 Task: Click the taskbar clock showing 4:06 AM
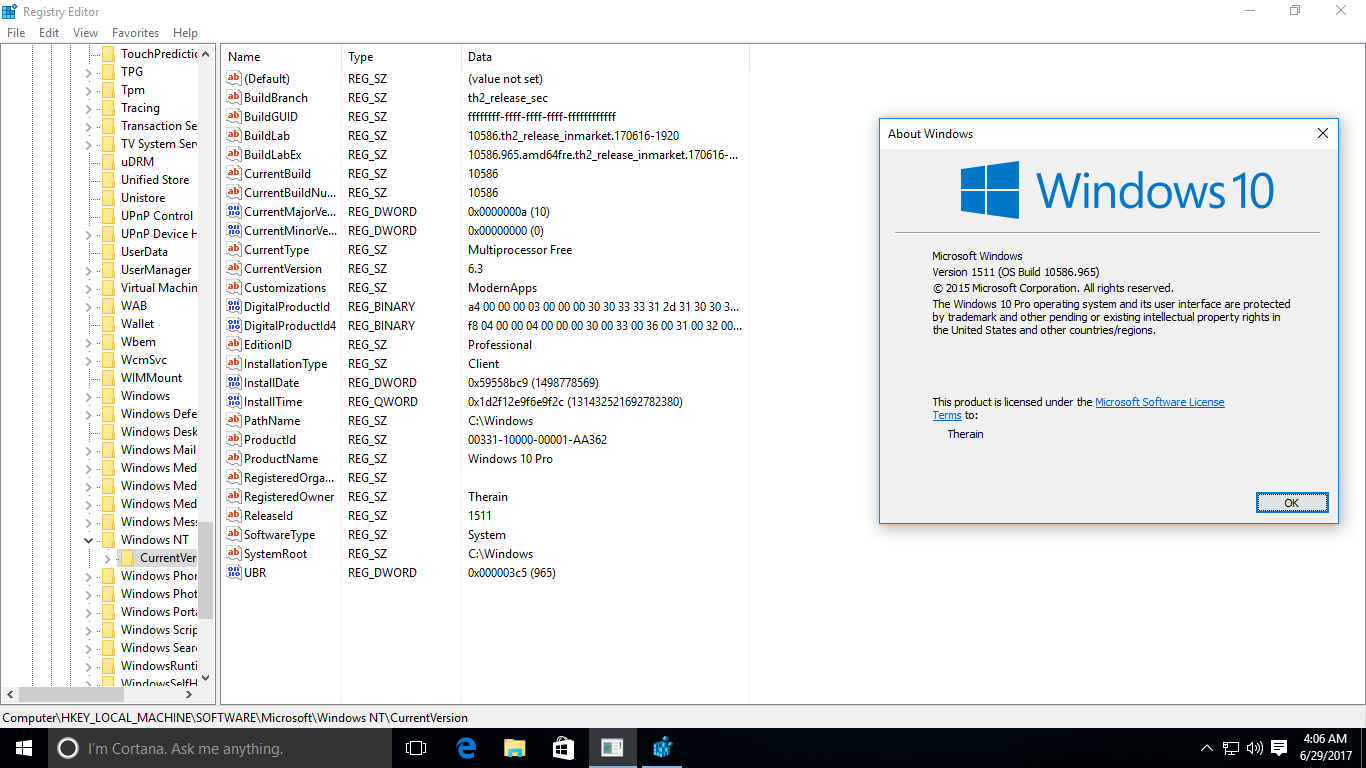(x=1326, y=748)
